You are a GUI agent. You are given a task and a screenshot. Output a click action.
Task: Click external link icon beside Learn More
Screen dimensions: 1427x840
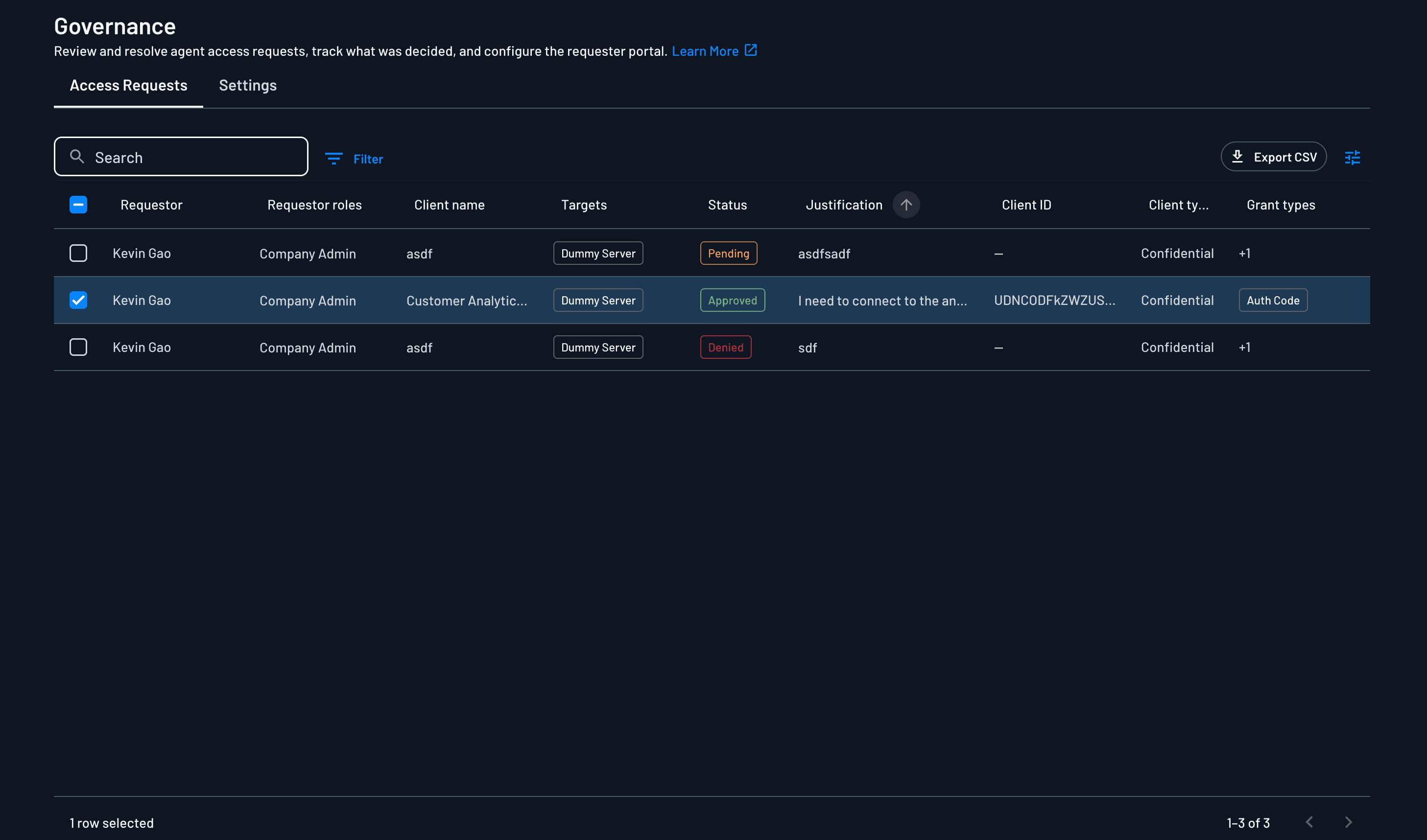(x=750, y=50)
